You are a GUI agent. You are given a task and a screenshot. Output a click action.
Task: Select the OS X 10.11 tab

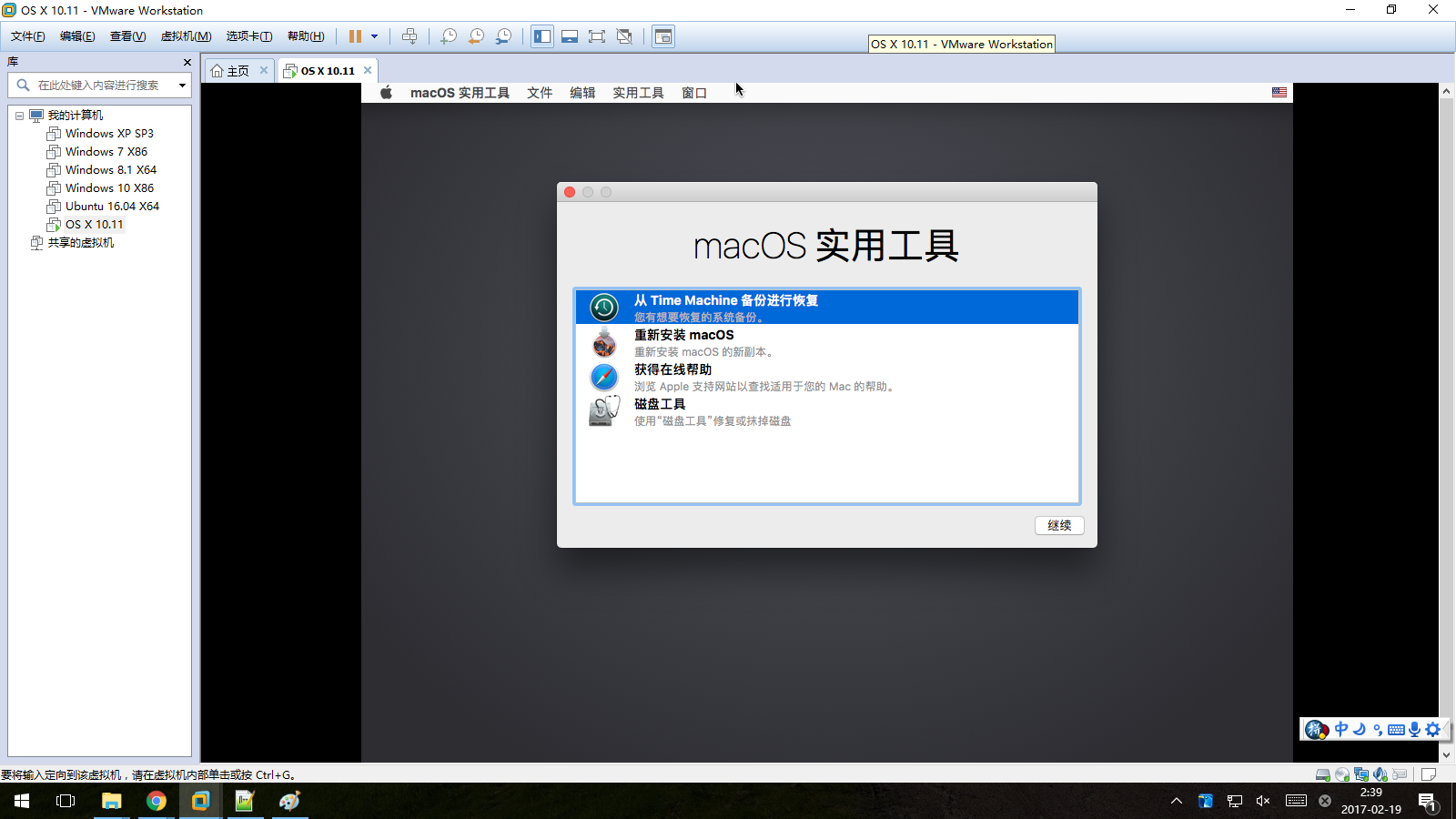328,71
